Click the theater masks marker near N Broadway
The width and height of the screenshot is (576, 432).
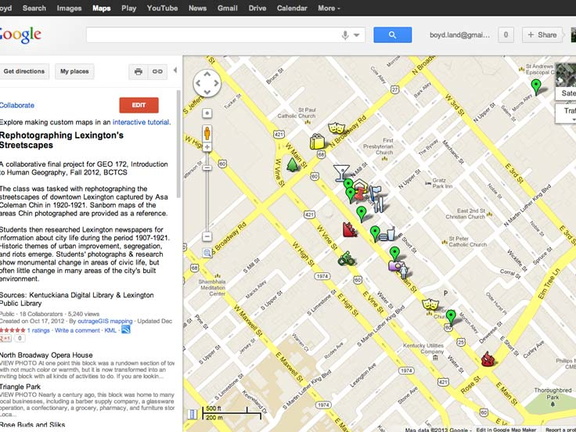(x=336, y=128)
